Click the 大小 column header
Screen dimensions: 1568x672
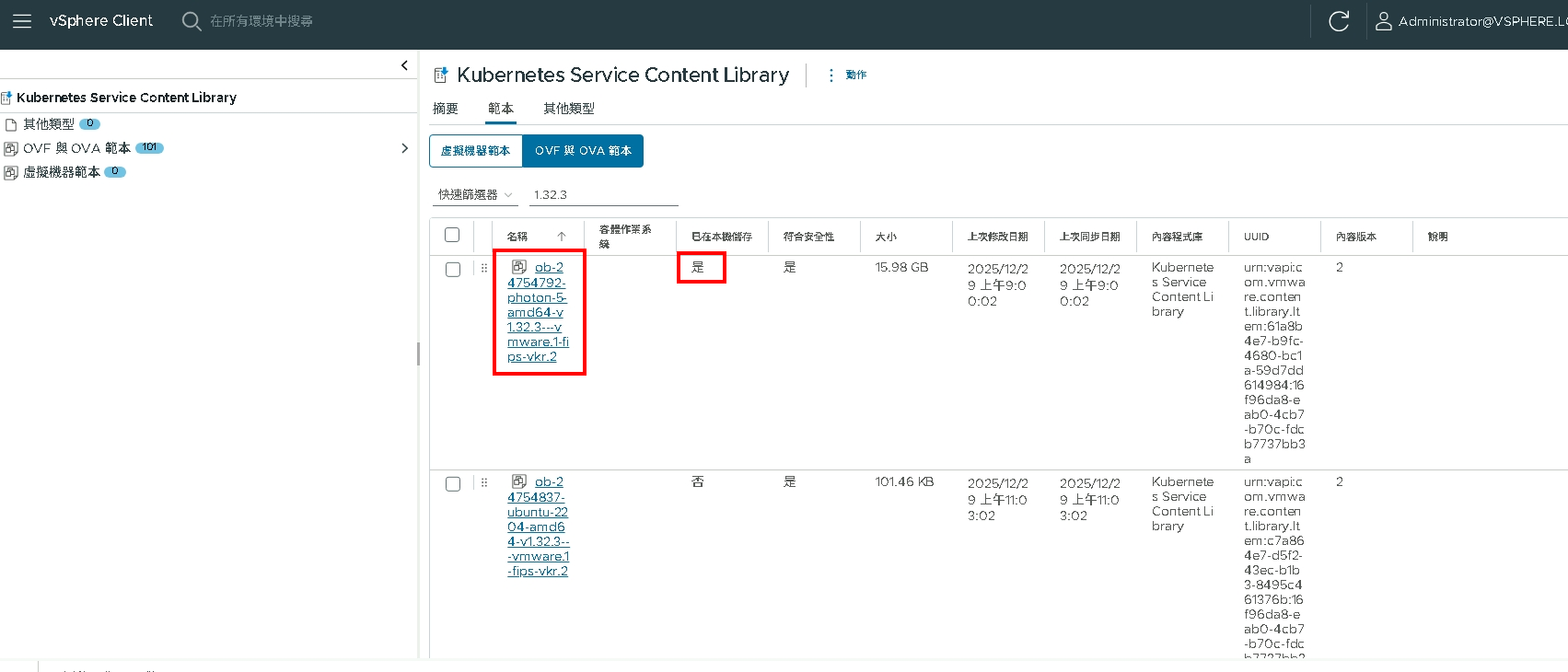coord(886,237)
